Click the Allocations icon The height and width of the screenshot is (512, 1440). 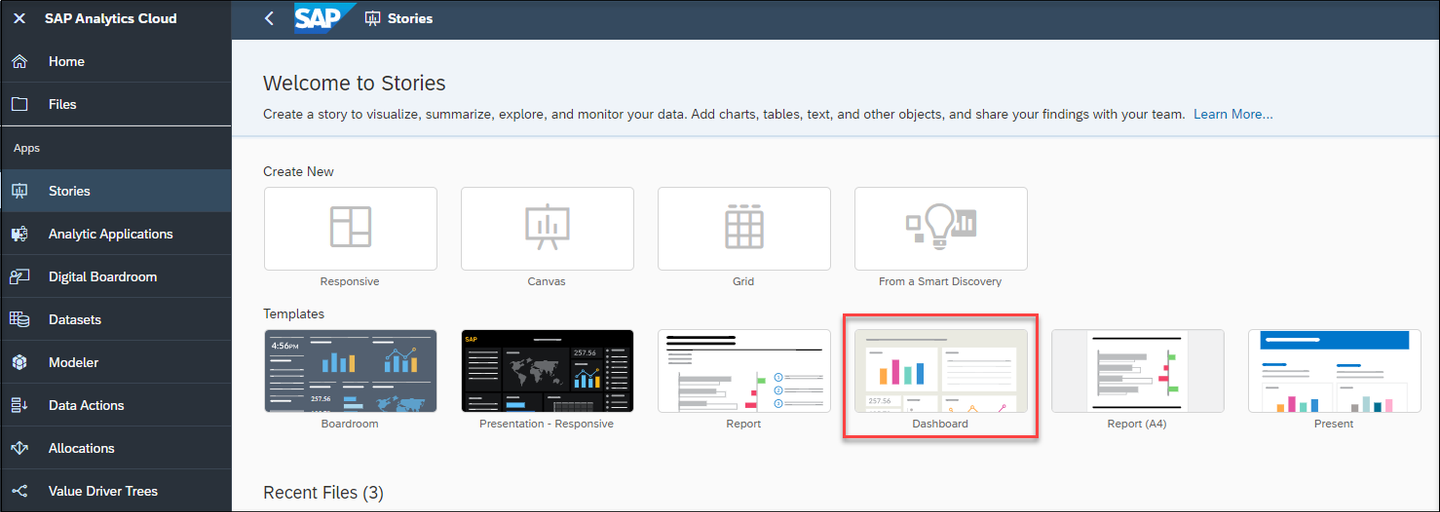click(x=19, y=448)
